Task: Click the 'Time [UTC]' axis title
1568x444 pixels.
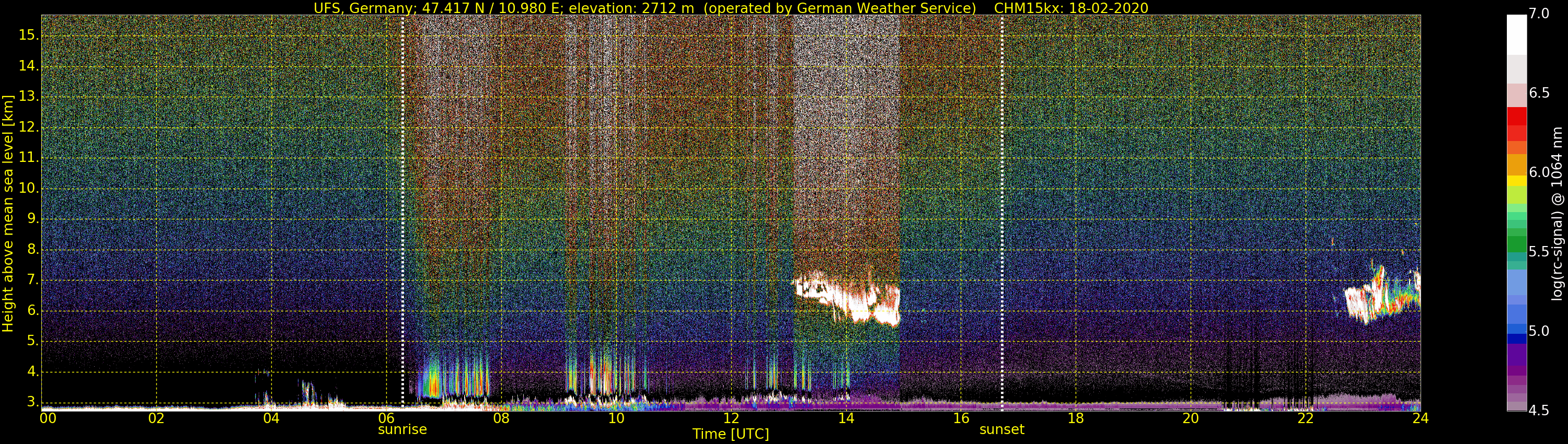Action: click(x=731, y=434)
